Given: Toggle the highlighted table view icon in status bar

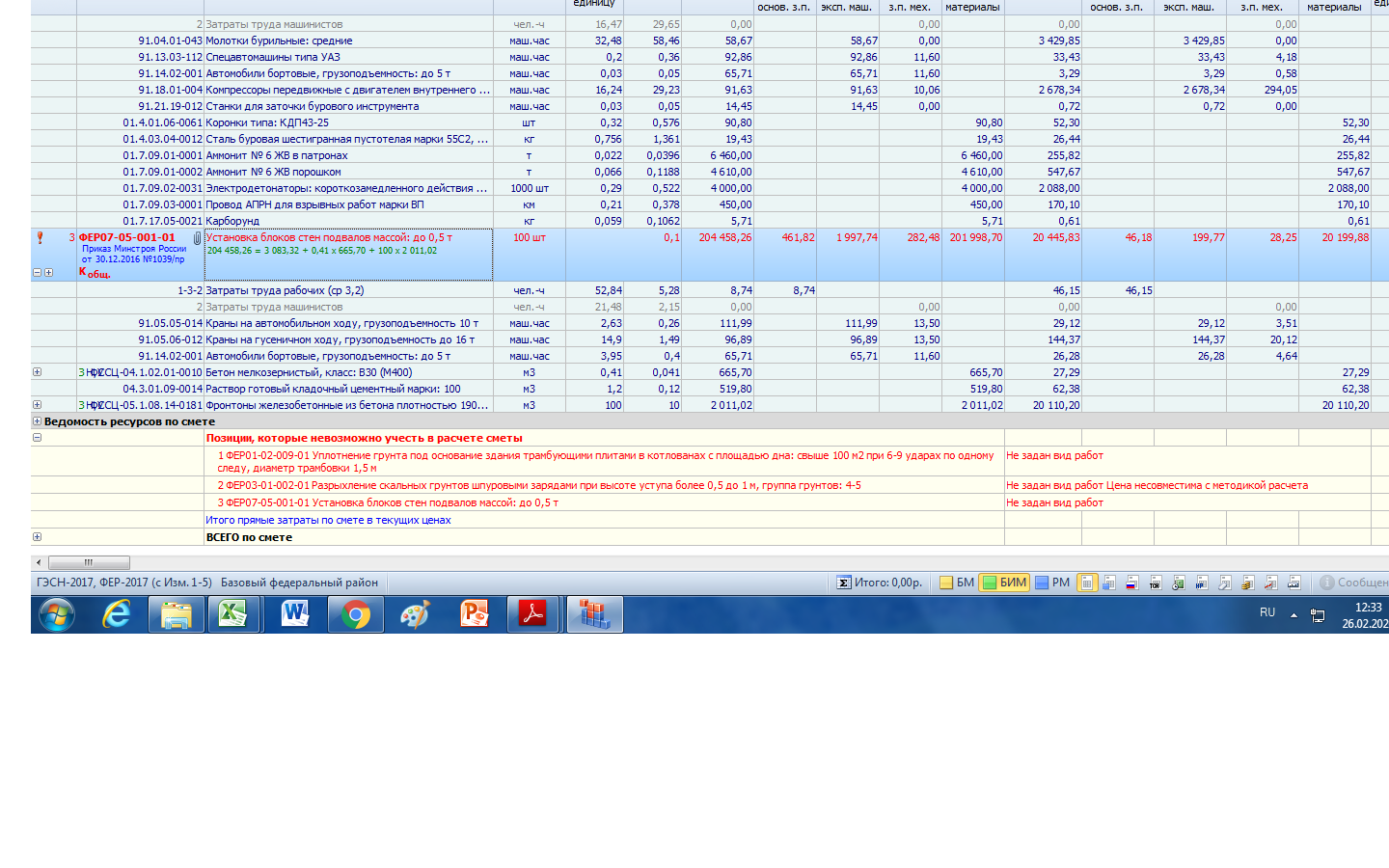Looking at the screenshot, I should 1087,583.
